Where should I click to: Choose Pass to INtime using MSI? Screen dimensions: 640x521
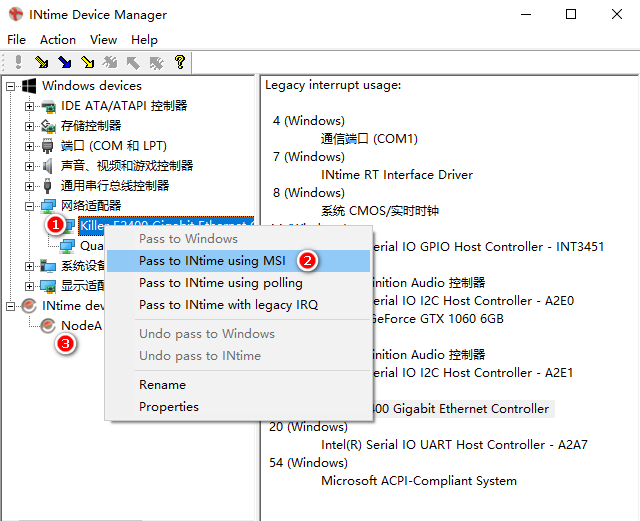(238, 261)
